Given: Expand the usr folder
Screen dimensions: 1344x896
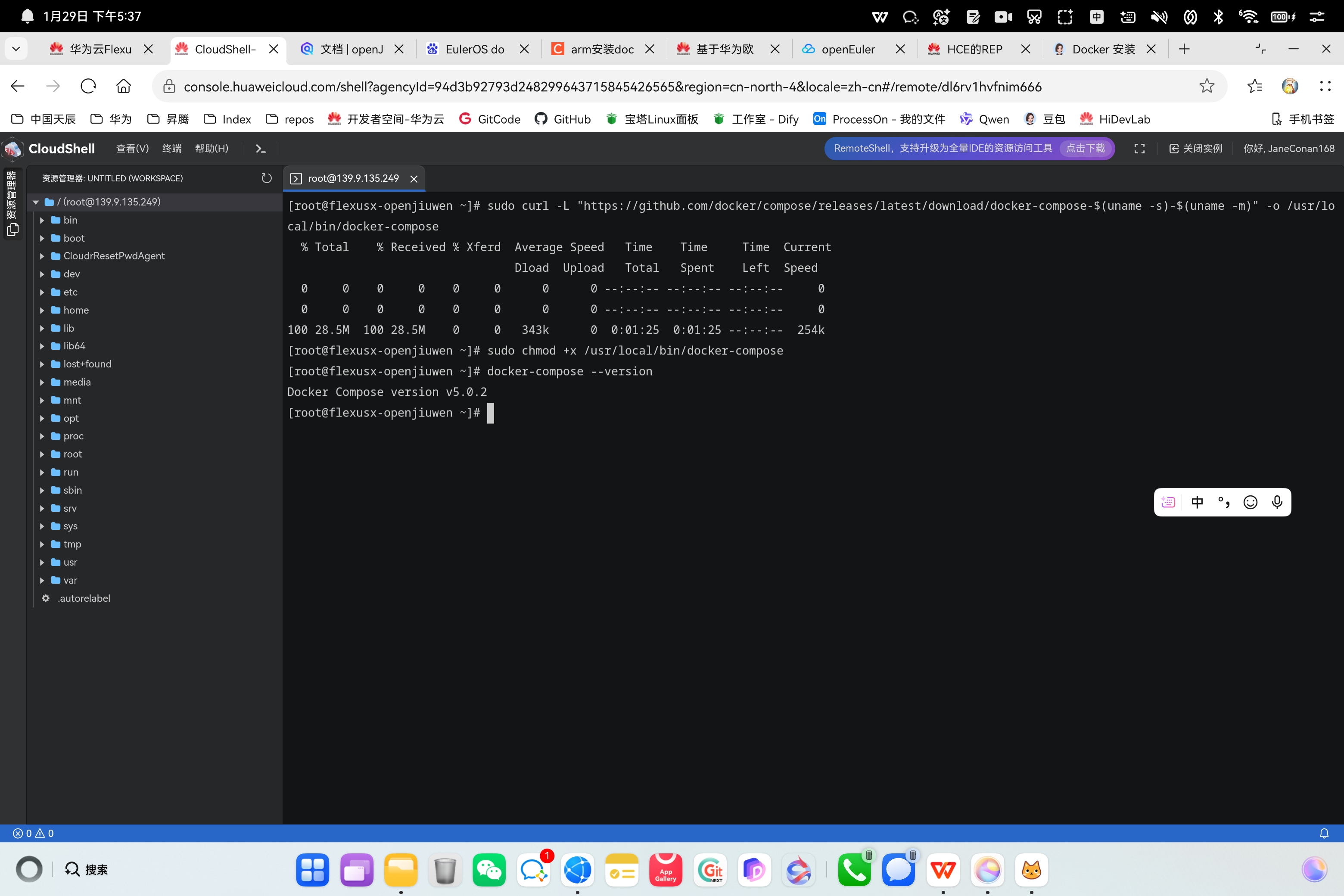Looking at the screenshot, I should (x=70, y=562).
